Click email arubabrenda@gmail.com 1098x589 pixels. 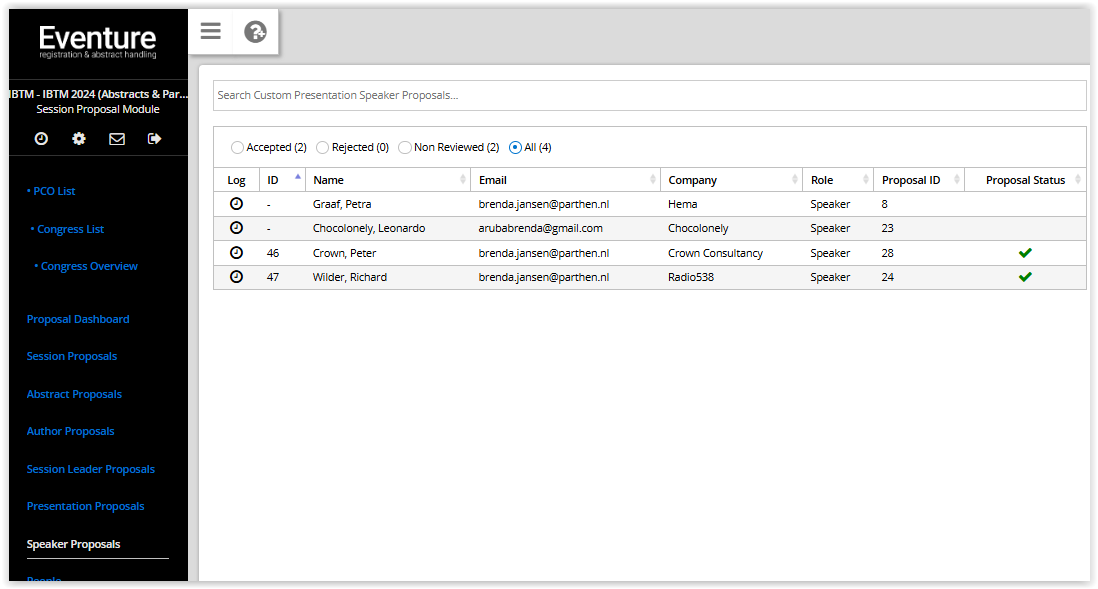click(x=540, y=228)
